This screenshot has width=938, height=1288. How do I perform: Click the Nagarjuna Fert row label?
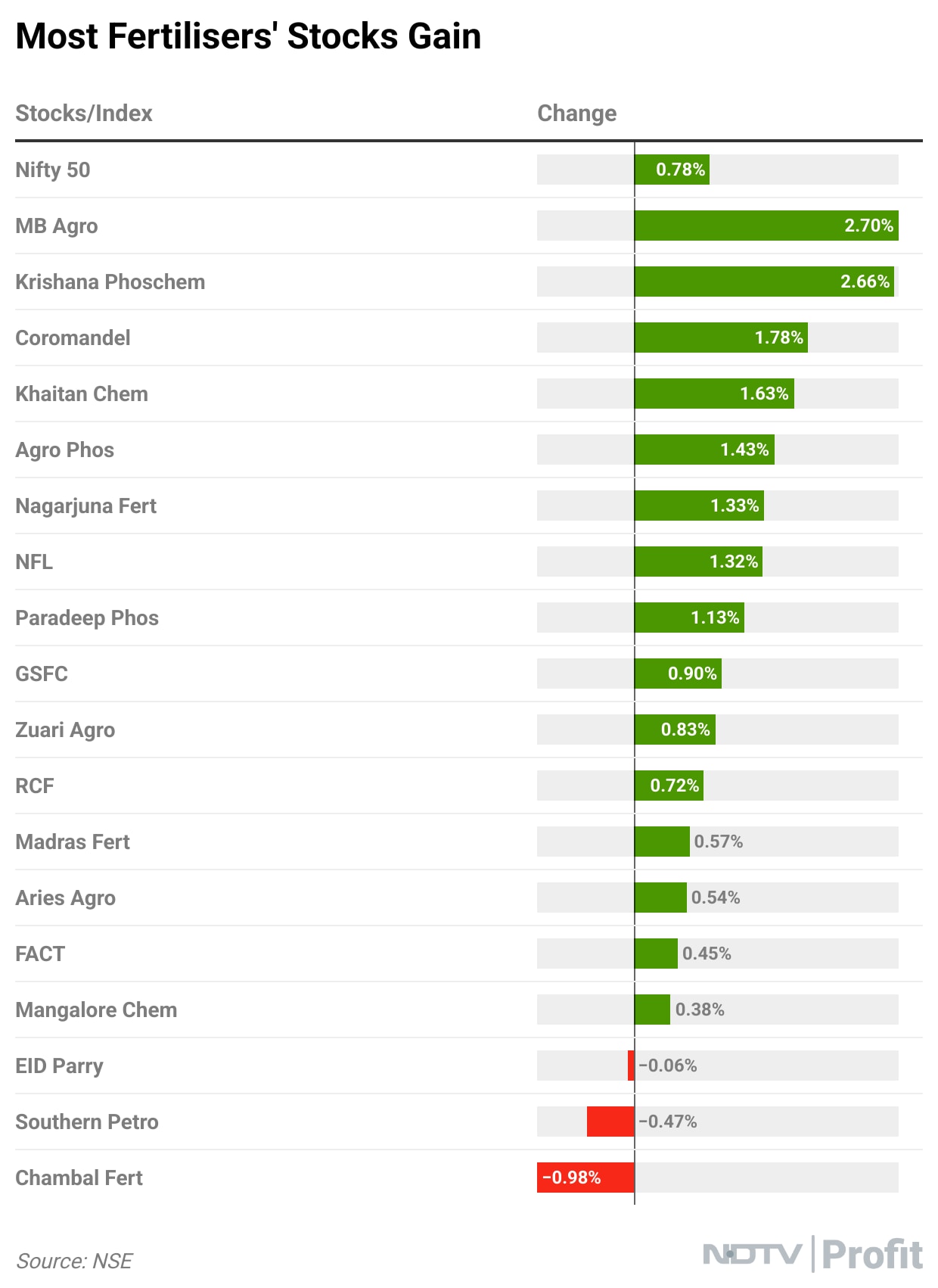(x=86, y=506)
